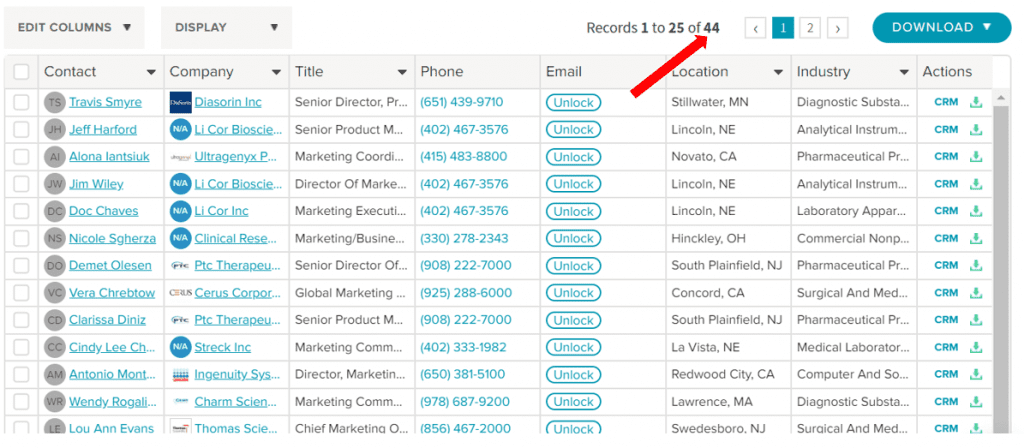This screenshot has height=448, width=1024.
Task: Click the Stillwater, MN location cell
Action: coord(710,103)
